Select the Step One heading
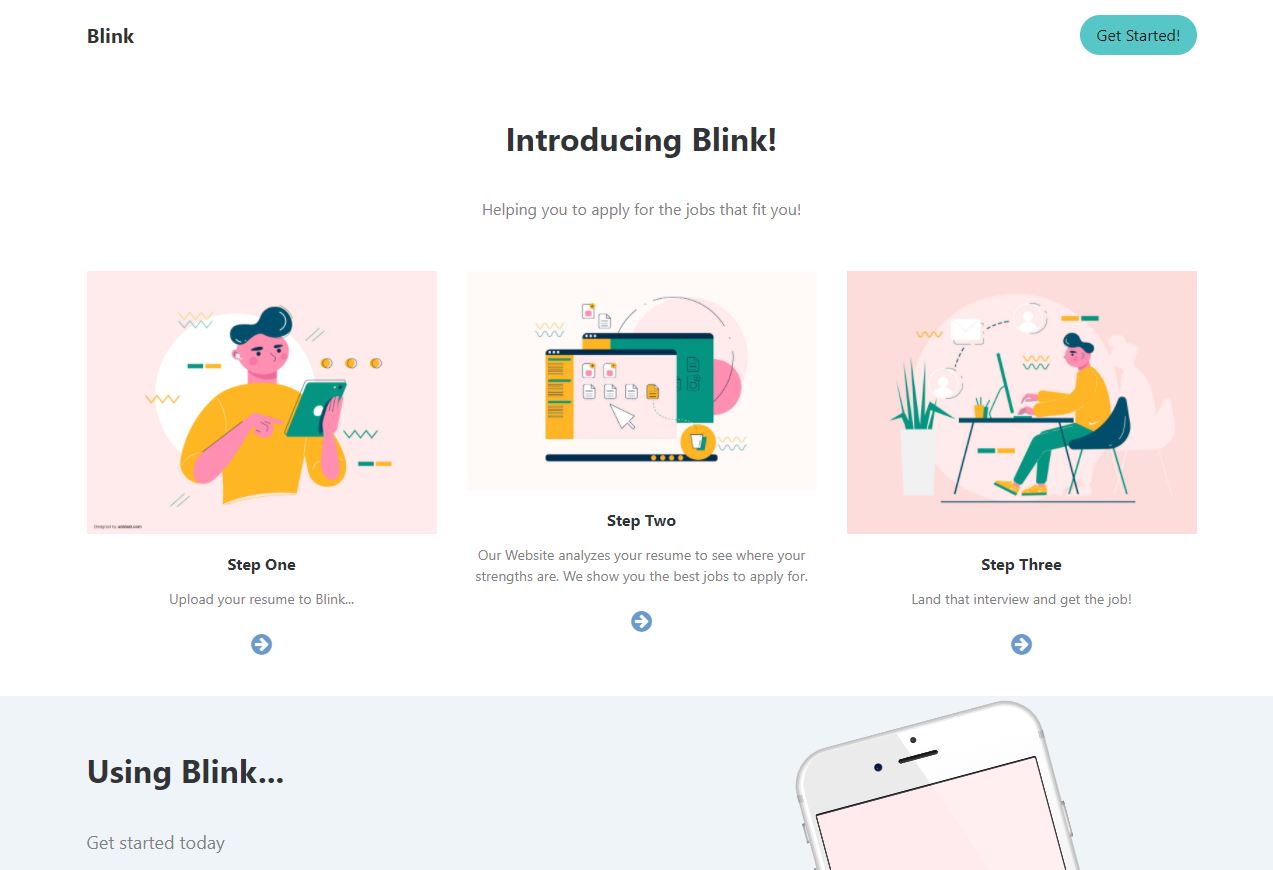 click(261, 564)
